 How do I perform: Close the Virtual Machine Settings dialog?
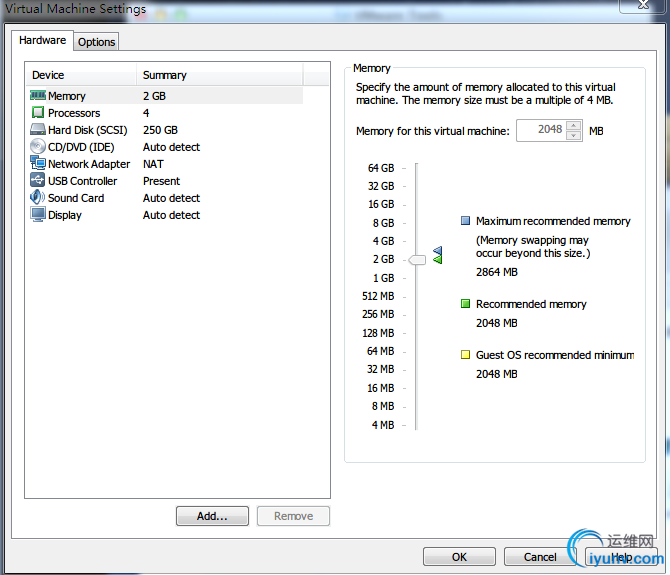coord(643,6)
